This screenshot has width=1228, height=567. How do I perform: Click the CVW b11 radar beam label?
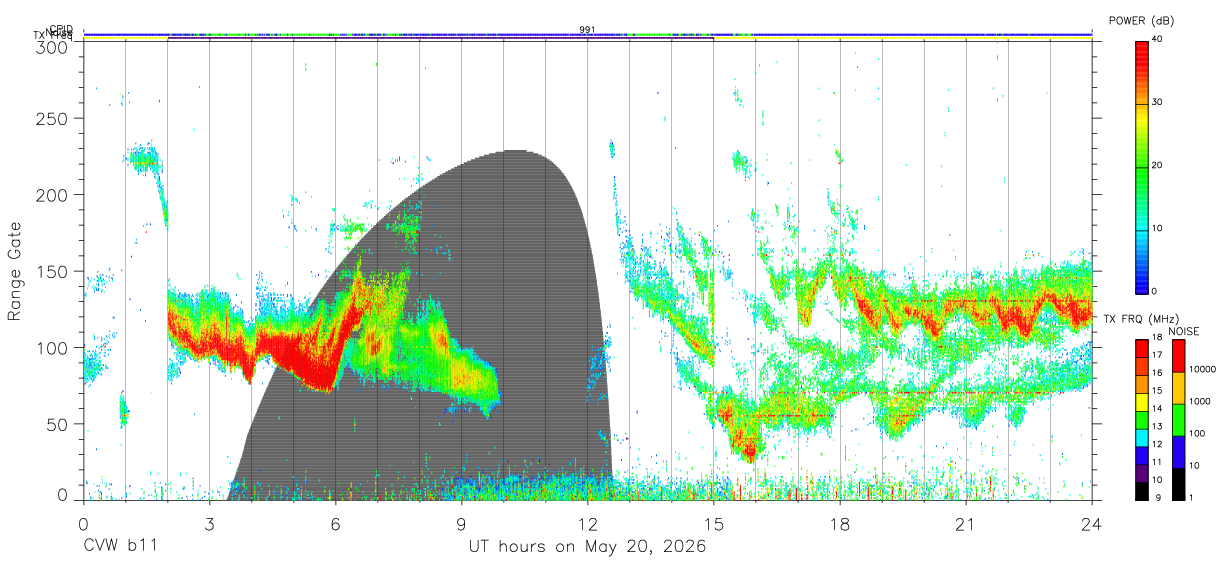coord(120,547)
